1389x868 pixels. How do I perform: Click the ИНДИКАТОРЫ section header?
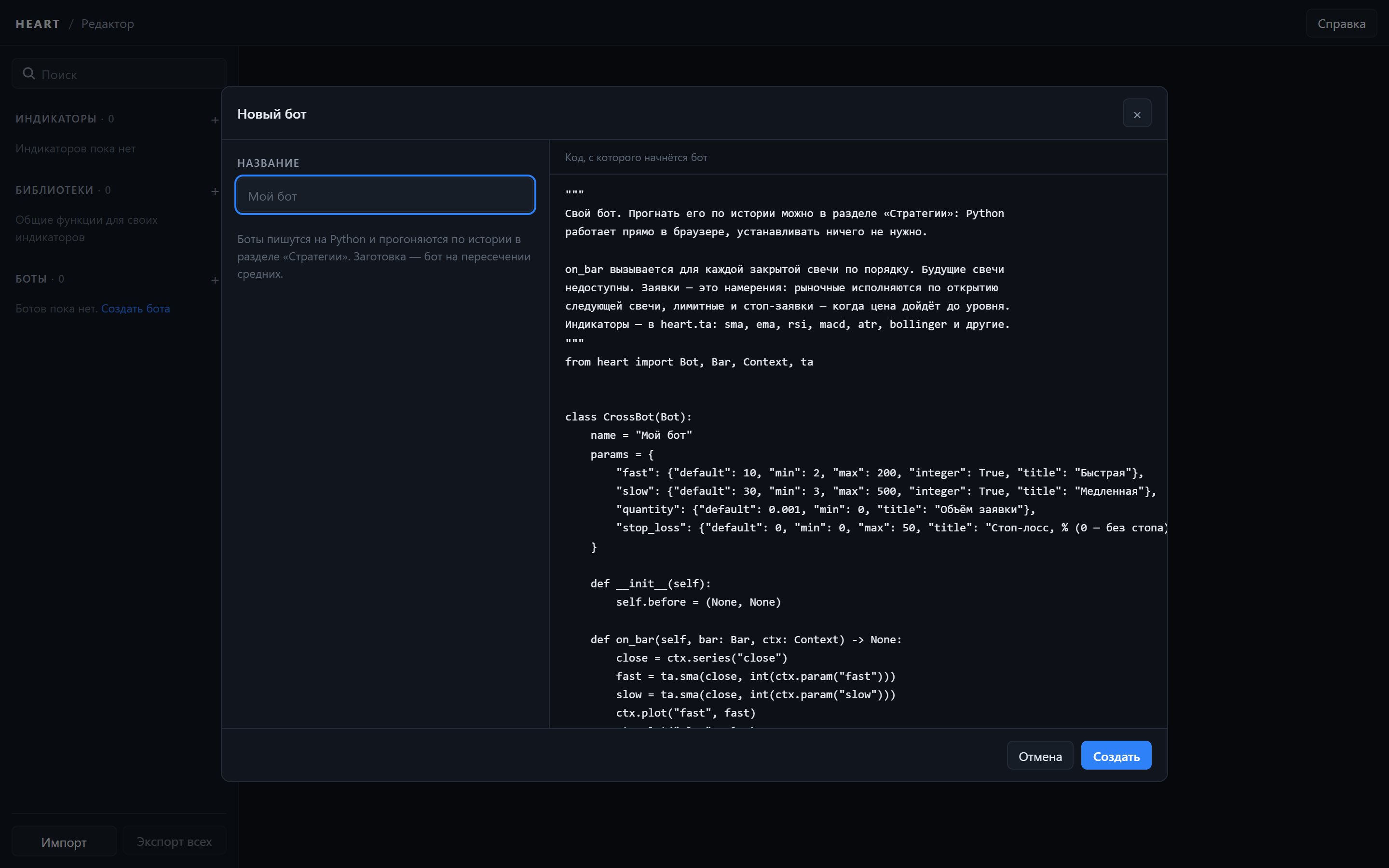[55, 119]
